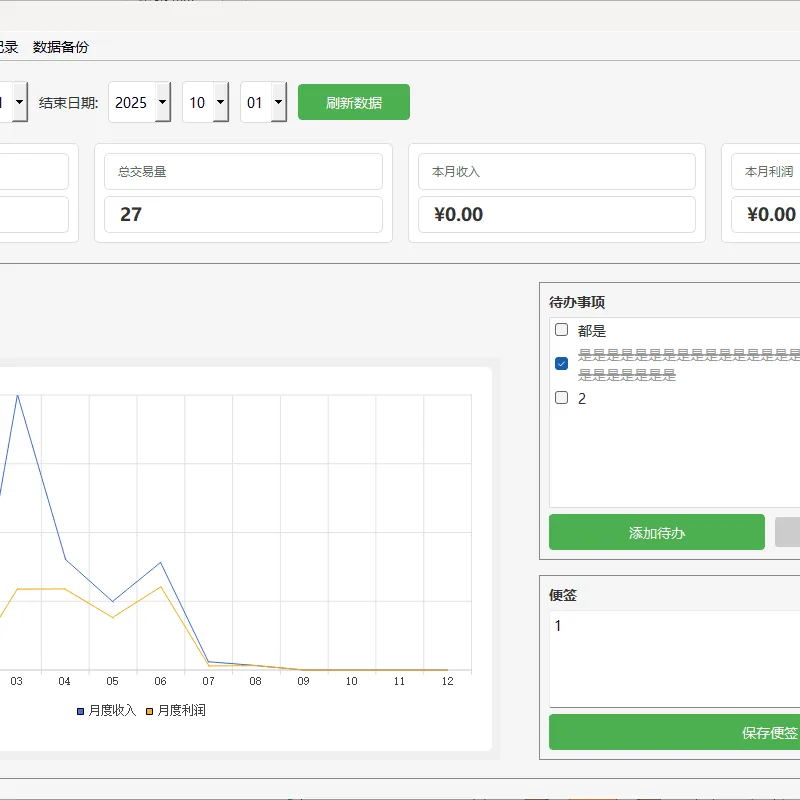800x800 pixels.
Task: Click the 本月利润 value ¥0.00
Action: [x=771, y=214]
